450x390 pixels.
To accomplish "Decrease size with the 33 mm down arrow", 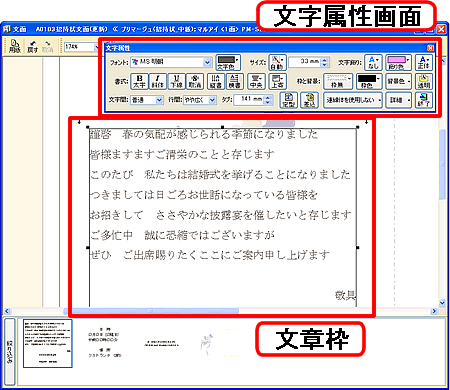I will click(x=325, y=65).
